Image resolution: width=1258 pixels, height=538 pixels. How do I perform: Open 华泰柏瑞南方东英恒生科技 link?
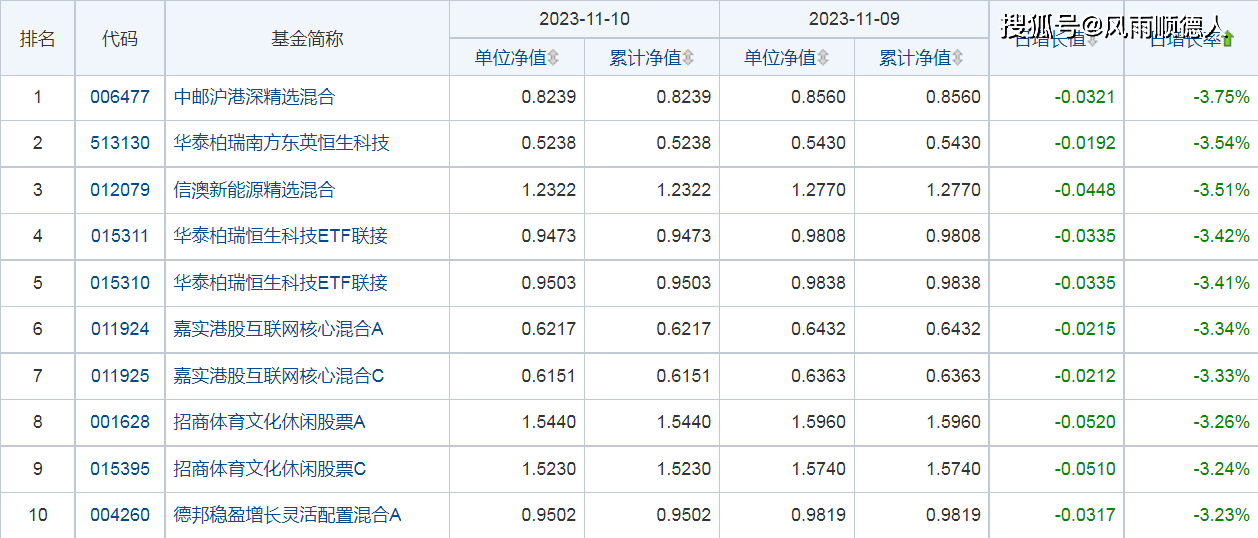coord(281,144)
